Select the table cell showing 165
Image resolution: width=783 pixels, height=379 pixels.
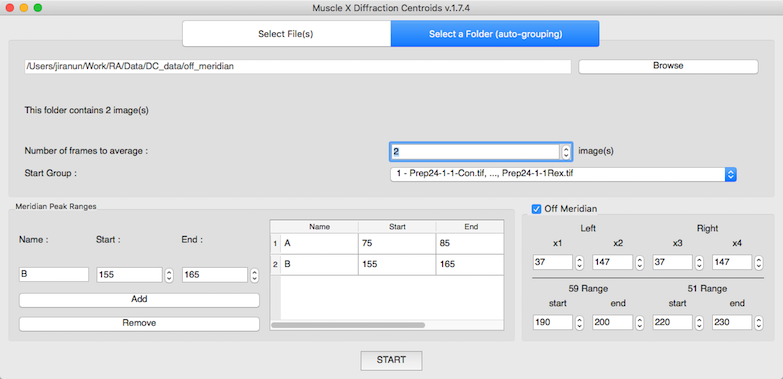pos(470,265)
